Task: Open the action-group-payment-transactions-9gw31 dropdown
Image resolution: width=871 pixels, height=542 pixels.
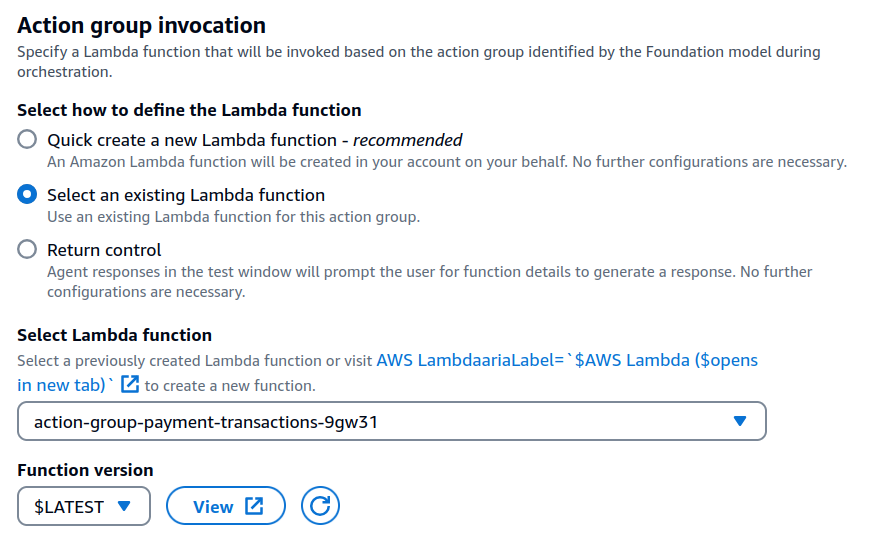Action: point(392,422)
